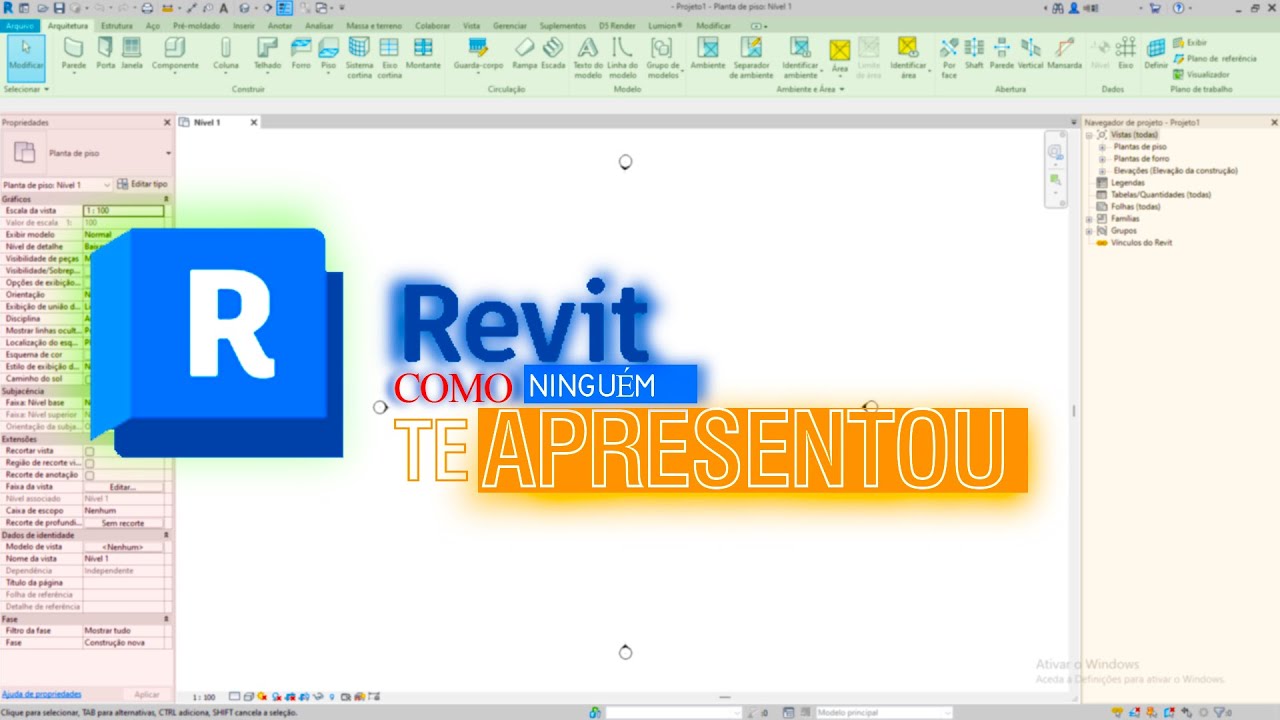Pick the Guarda-corpo railing tool

[x=478, y=52]
